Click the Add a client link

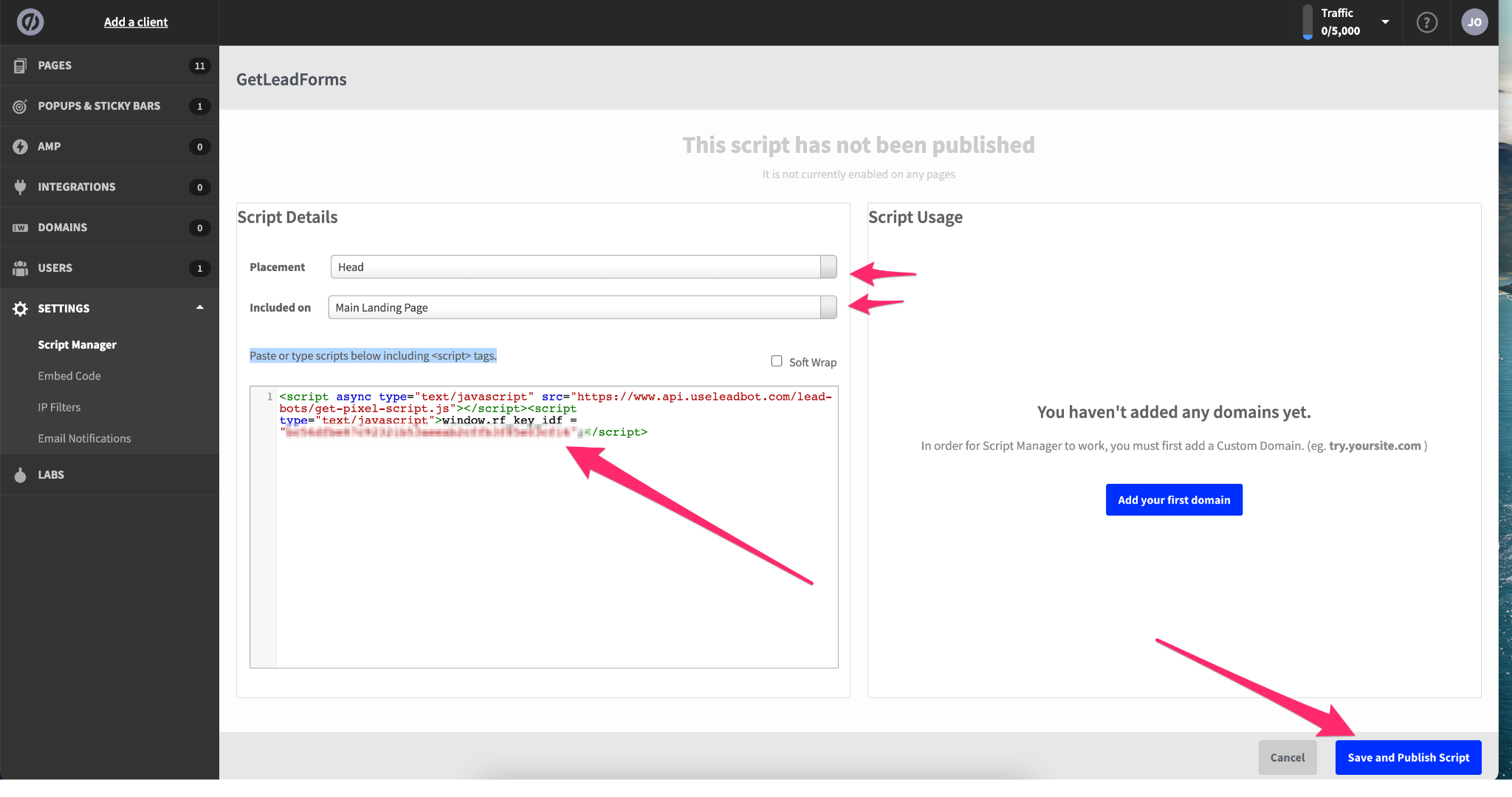pos(136,22)
